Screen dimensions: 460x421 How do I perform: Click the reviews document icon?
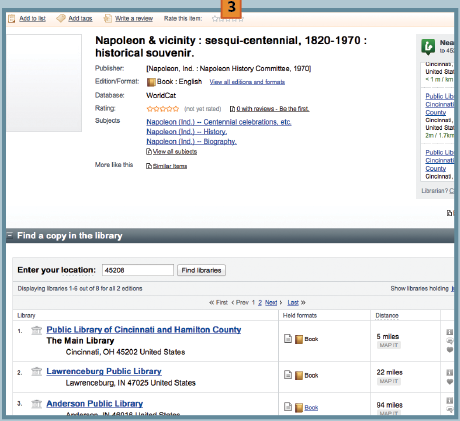pyautogui.click(x=232, y=109)
